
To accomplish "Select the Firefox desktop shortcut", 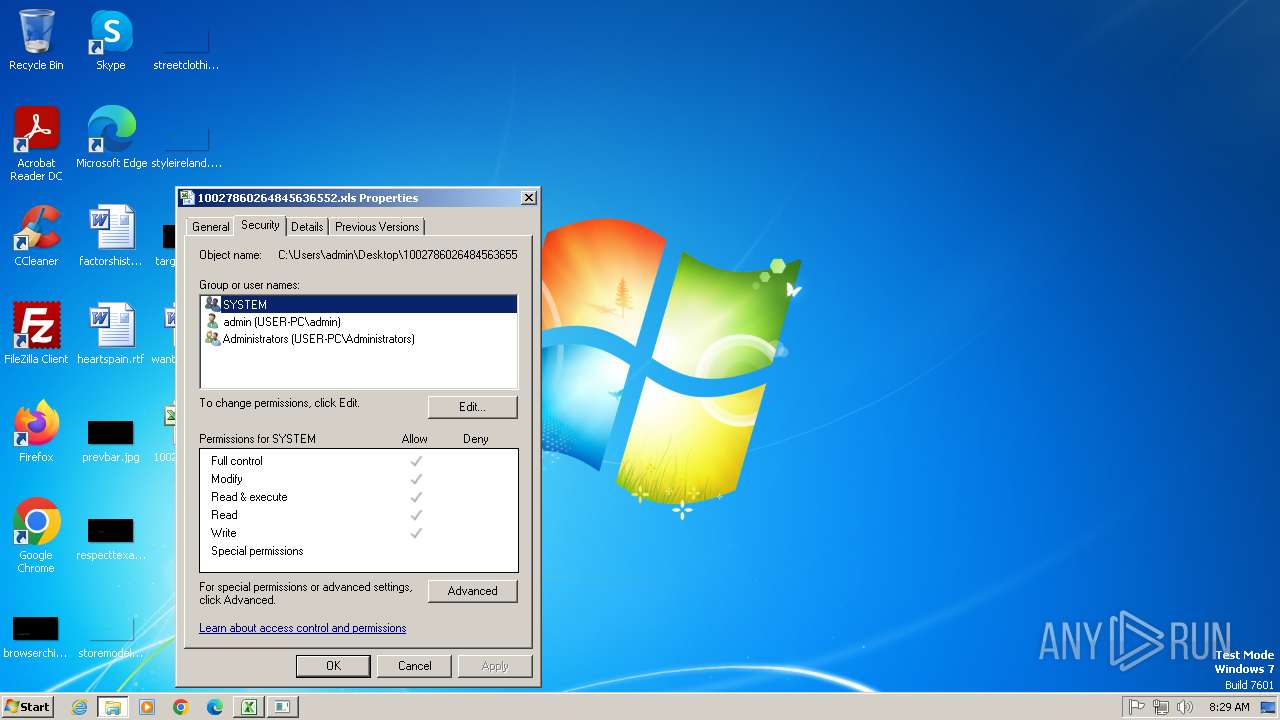I will click(36, 432).
